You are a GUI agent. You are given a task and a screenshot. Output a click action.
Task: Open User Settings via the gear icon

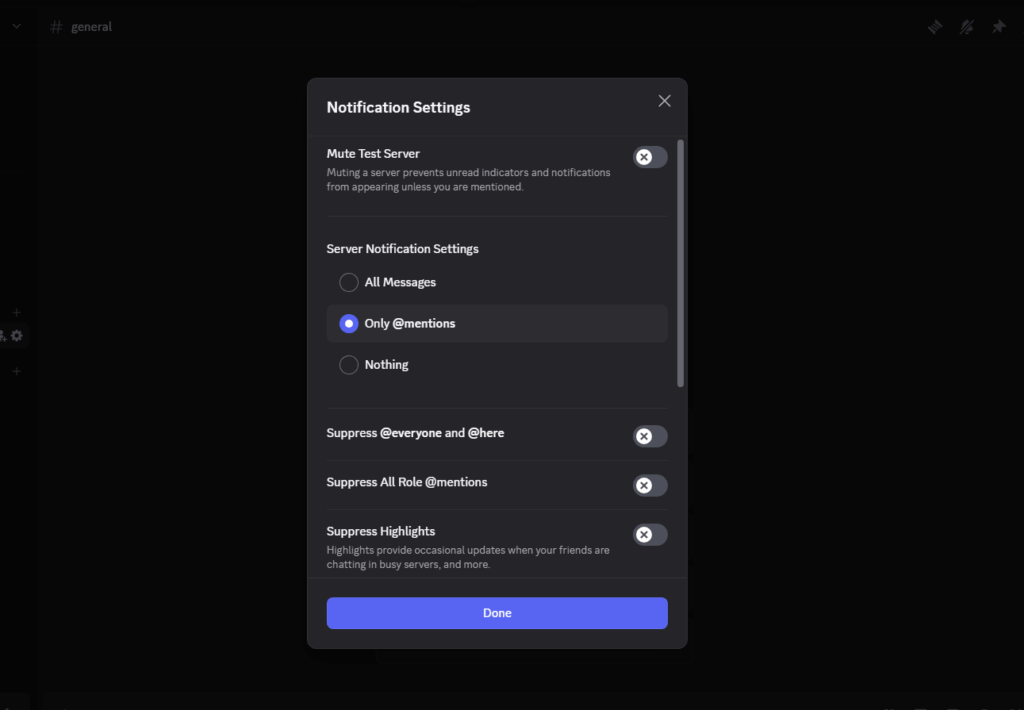[16, 335]
